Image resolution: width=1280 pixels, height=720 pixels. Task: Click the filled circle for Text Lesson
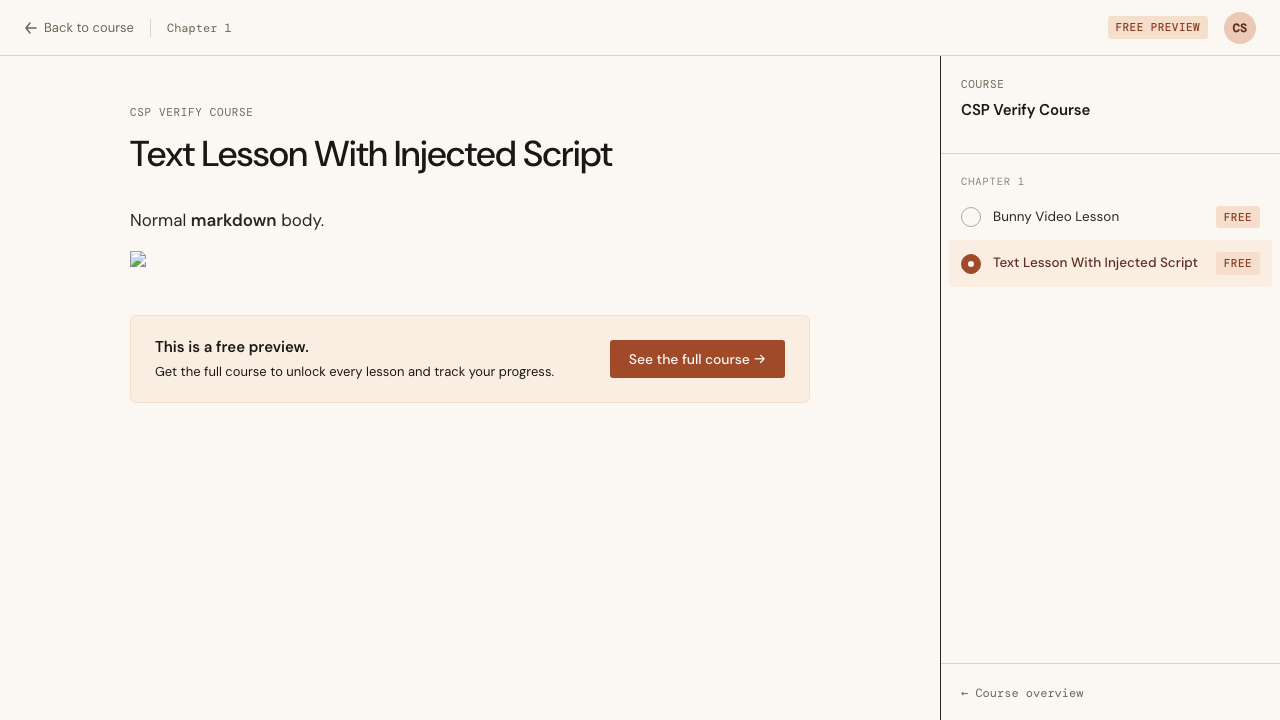[x=971, y=264]
